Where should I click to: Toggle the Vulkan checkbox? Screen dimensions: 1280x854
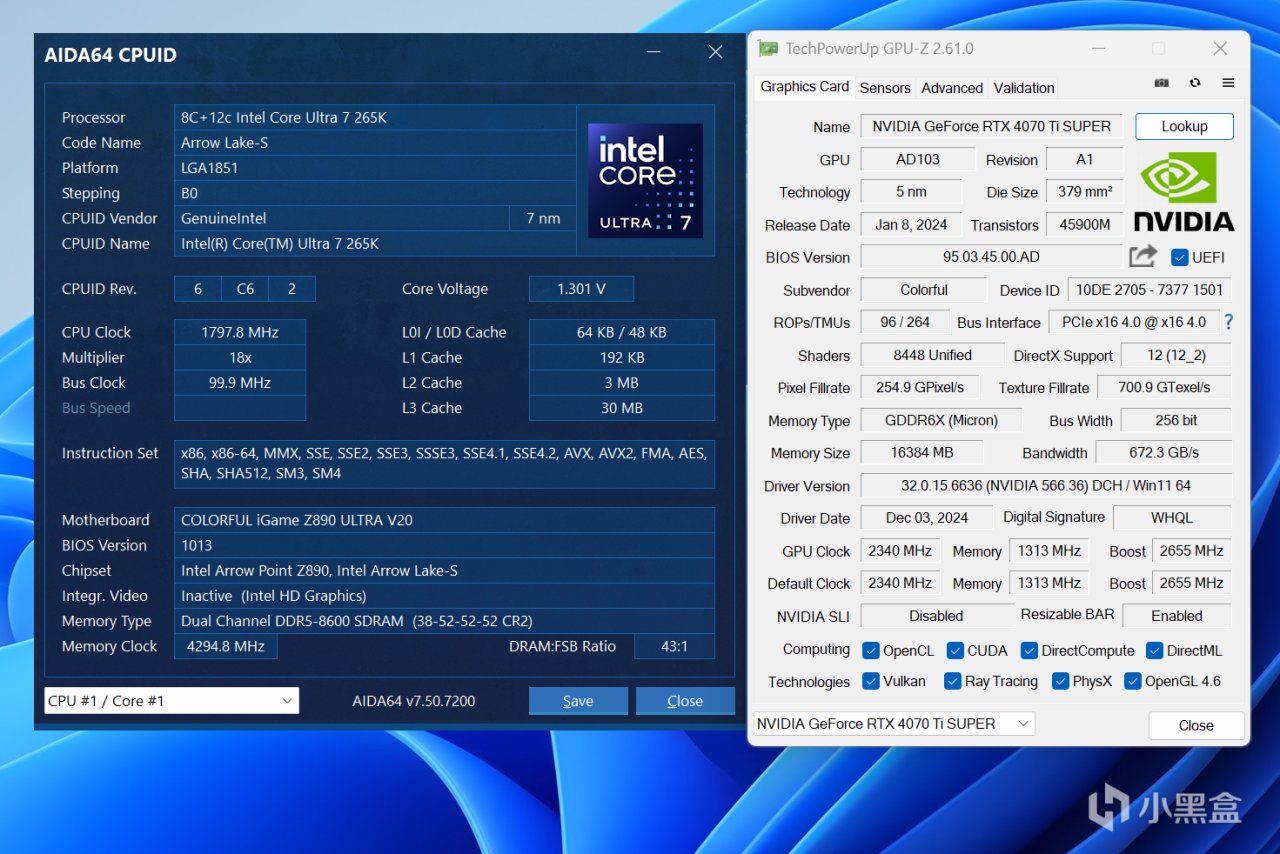pos(871,681)
